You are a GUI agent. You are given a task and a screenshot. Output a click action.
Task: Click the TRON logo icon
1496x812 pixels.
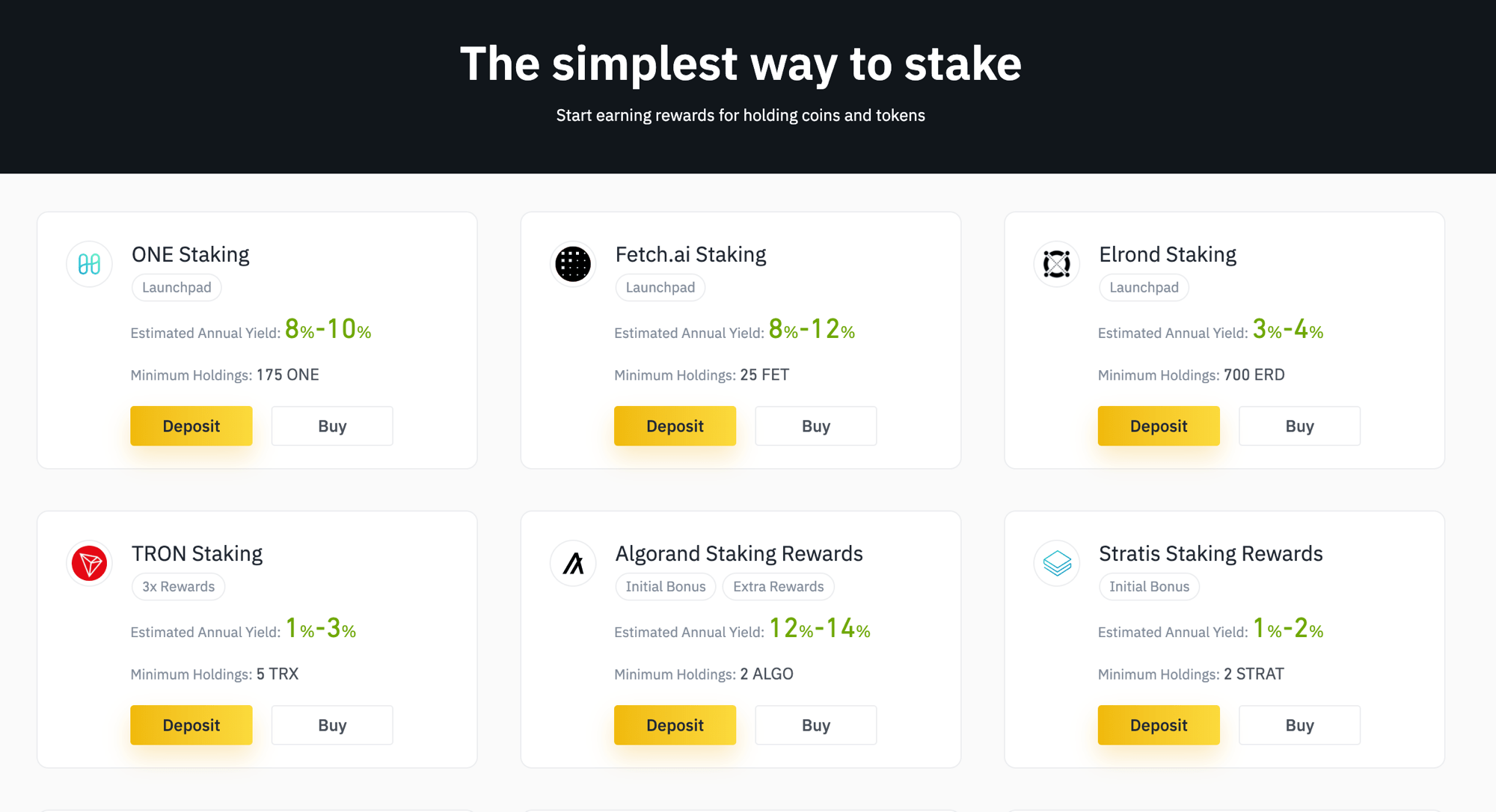88,563
